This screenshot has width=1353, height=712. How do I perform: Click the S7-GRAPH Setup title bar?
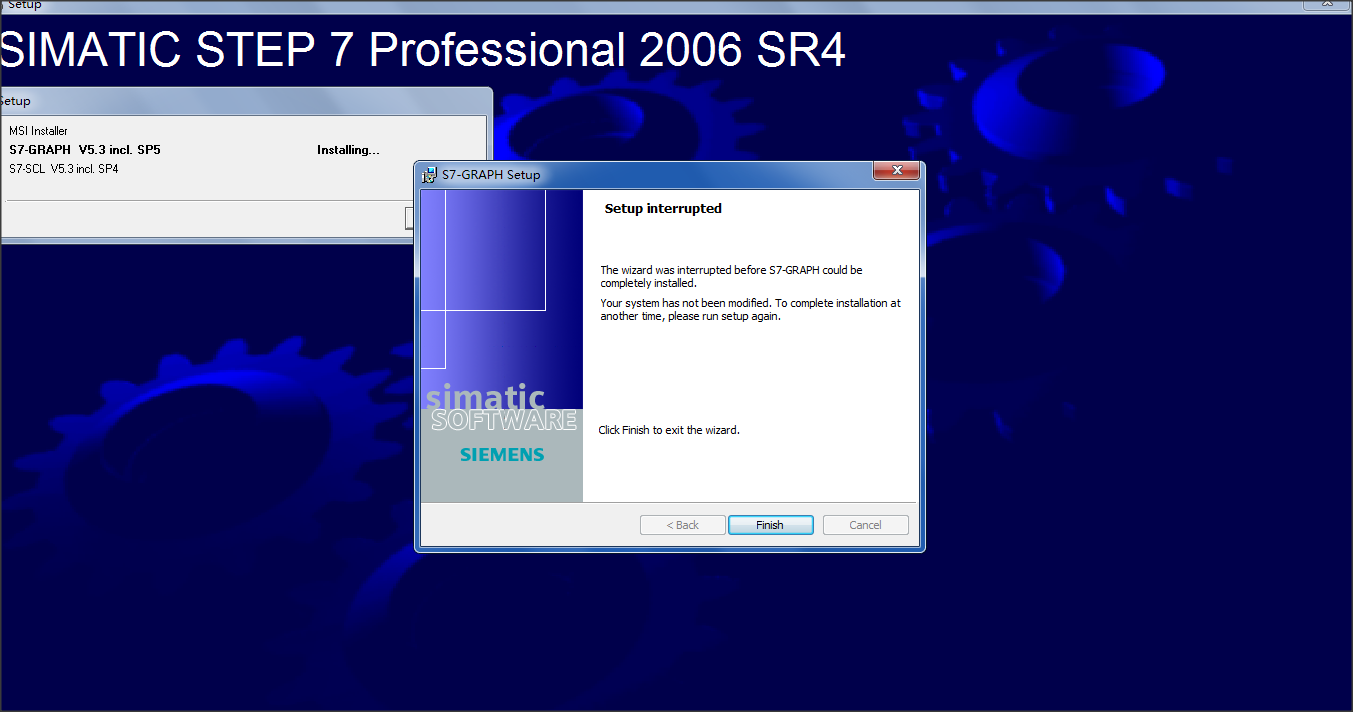pos(650,174)
